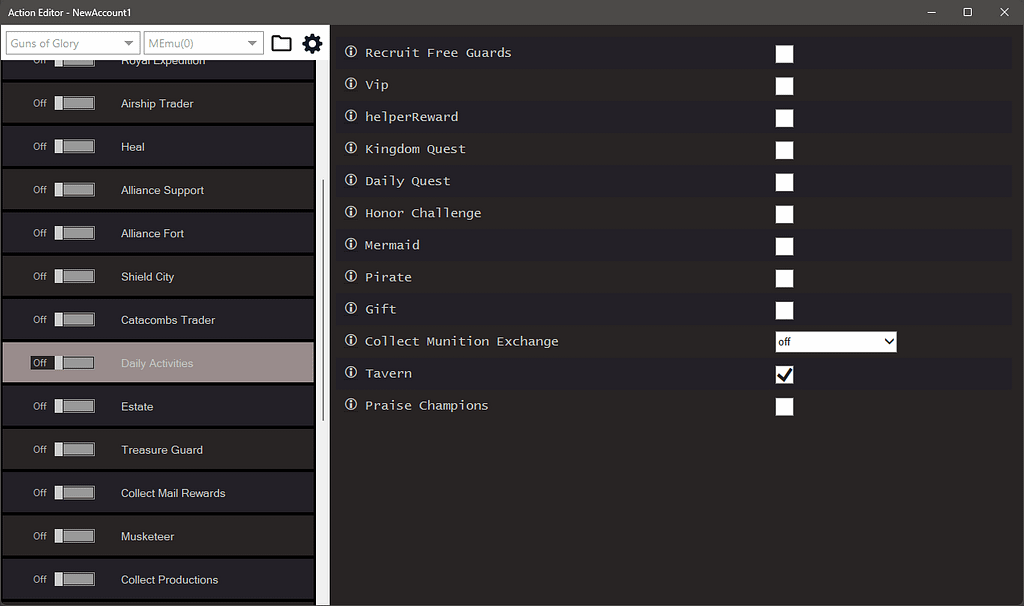Click the info icon beside Kingdom Quest
The height and width of the screenshot is (606, 1024).
coord(350,149)
